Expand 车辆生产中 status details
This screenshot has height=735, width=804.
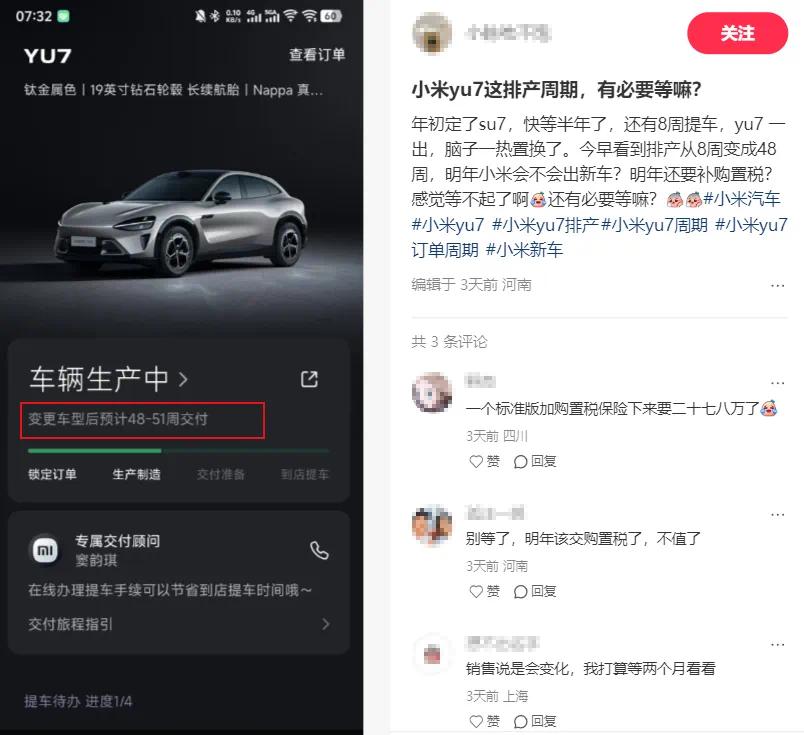[x=109, y=379]
